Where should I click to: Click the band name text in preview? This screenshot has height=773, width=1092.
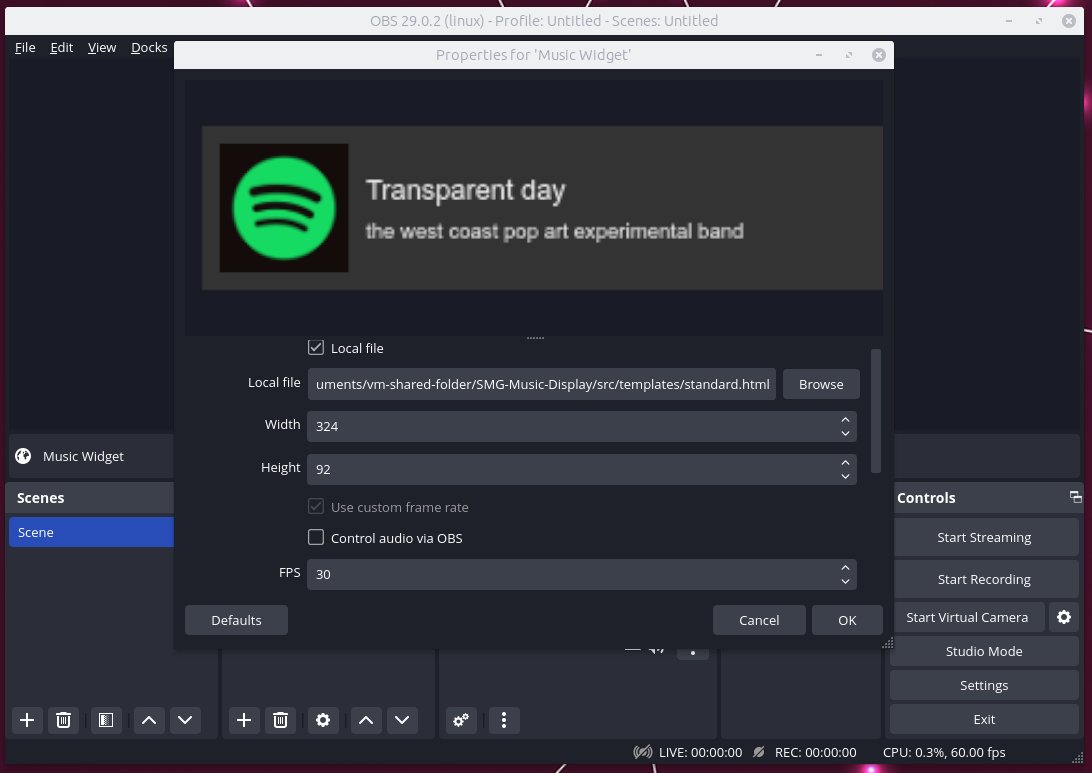point(554,231)
